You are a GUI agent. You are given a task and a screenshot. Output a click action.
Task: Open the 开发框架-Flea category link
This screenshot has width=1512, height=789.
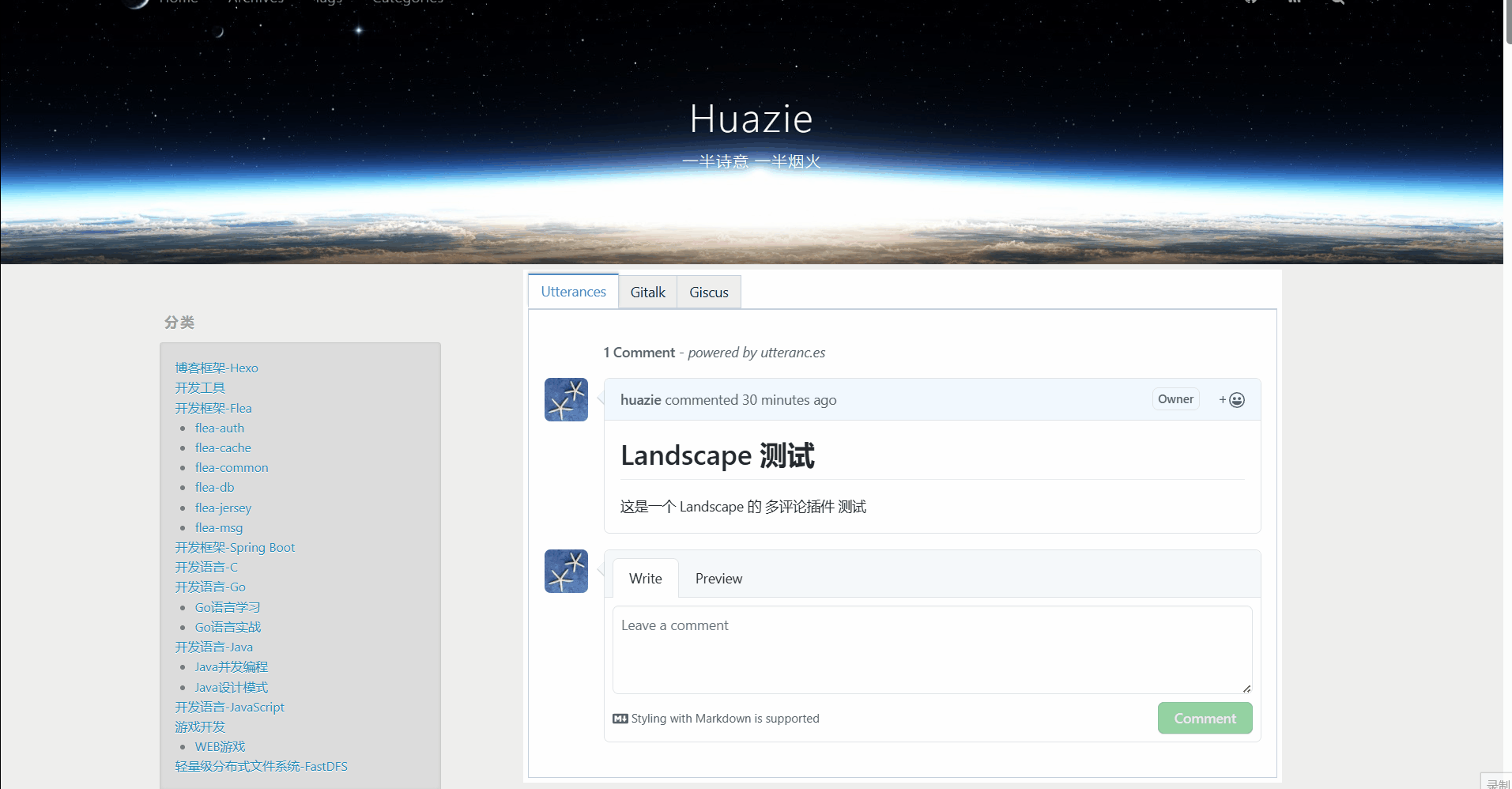click(x=213, y=408)
